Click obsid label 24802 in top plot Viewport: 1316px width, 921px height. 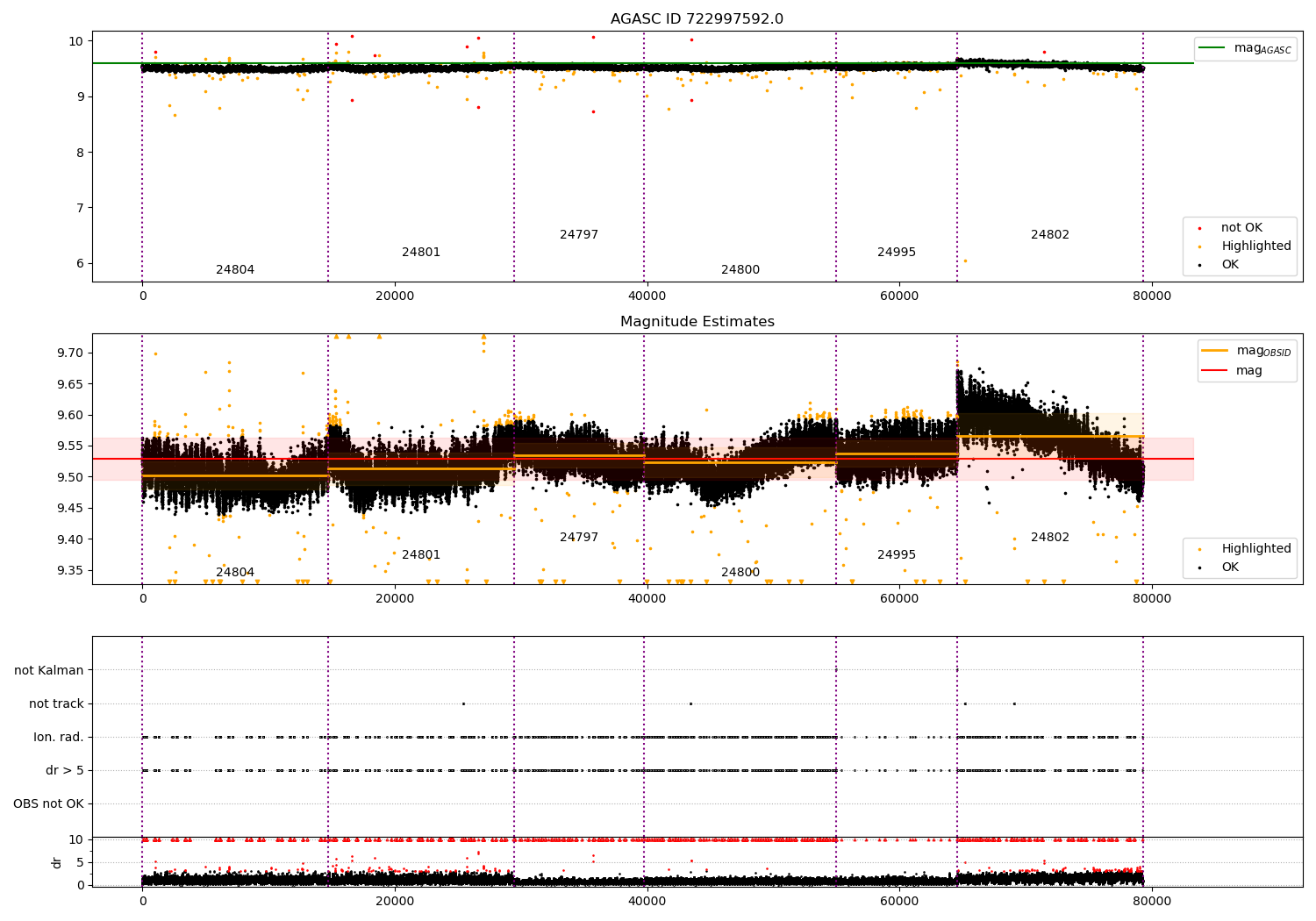point(1050,235)
